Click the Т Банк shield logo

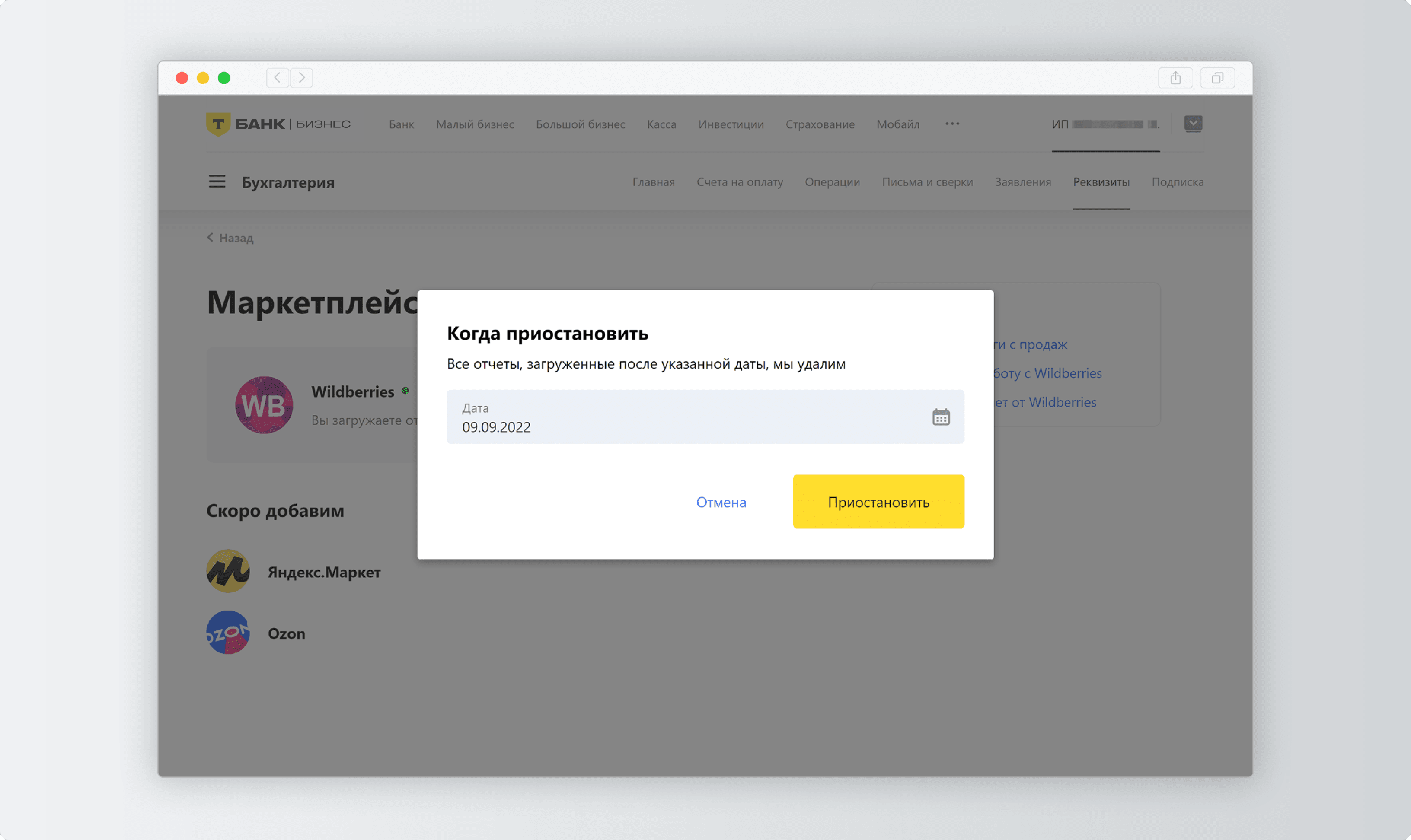click(218, 124)
